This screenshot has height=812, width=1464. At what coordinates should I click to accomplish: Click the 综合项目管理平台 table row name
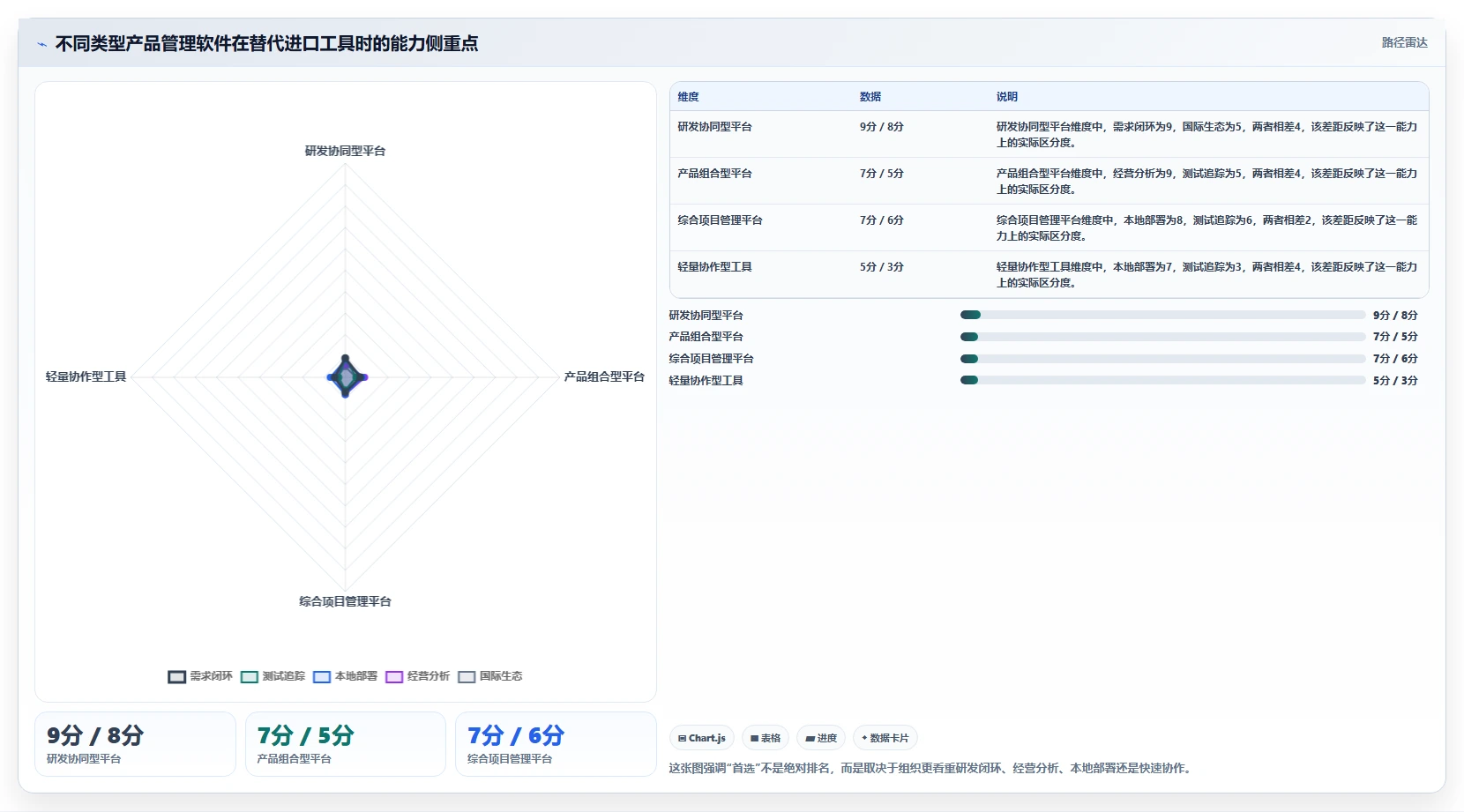click(720, 220)
